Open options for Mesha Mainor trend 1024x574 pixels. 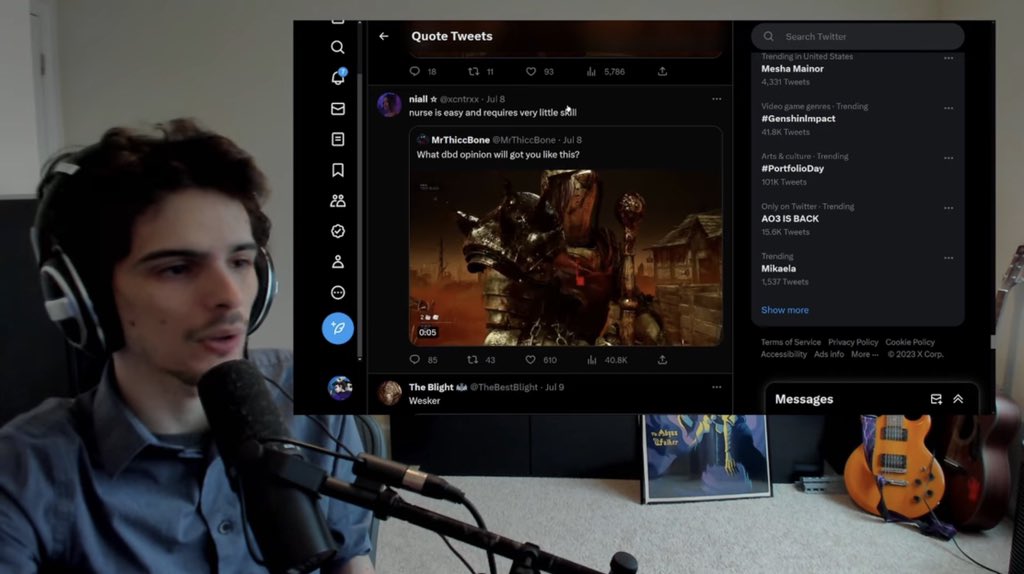(x=948, y=58)
